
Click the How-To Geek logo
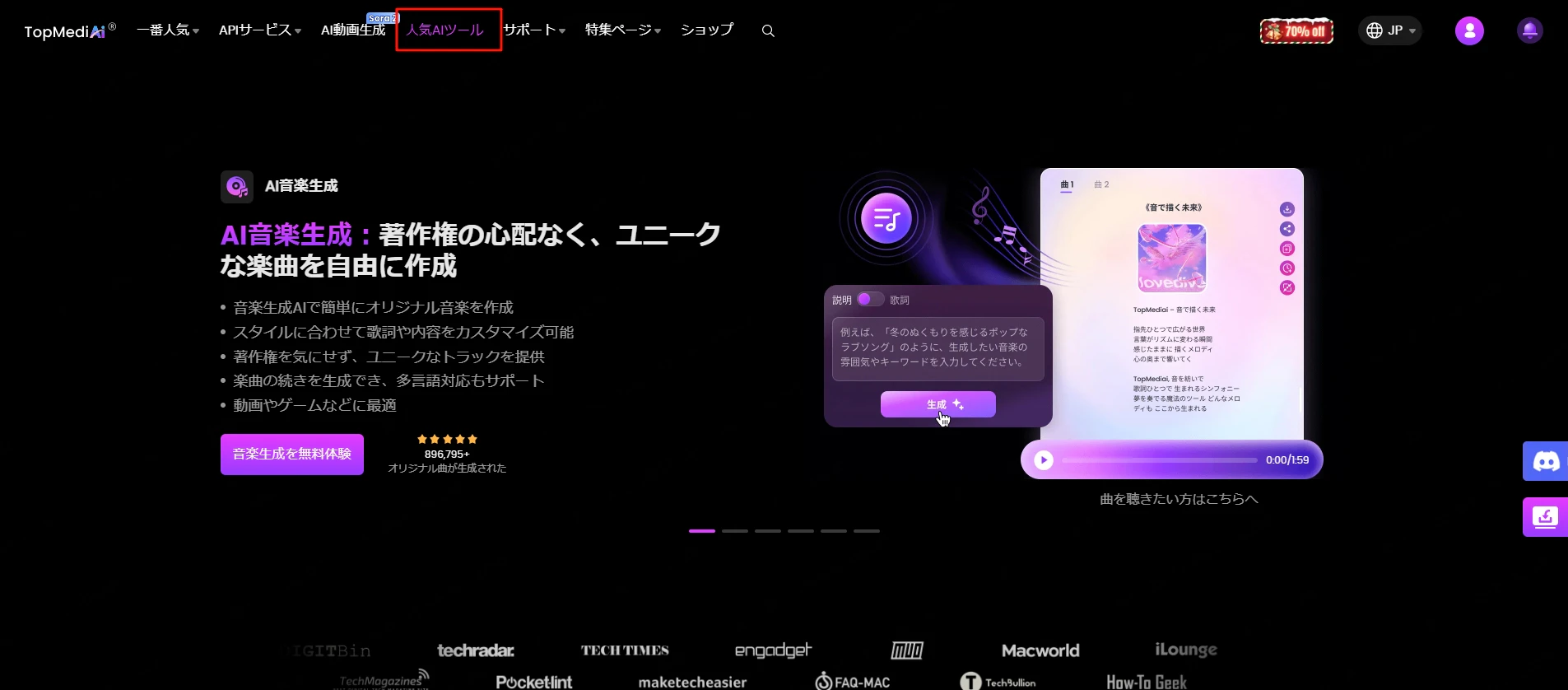(1147, 682)
